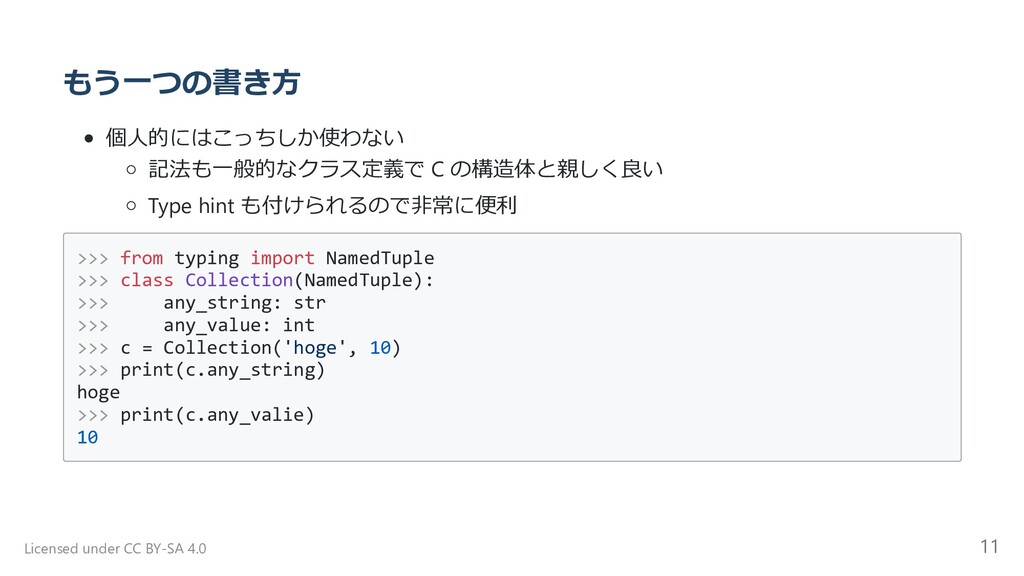Click the red 'from' keyword in code
The height and width of the screenshot is (576, 1024).
pos(141,258)
